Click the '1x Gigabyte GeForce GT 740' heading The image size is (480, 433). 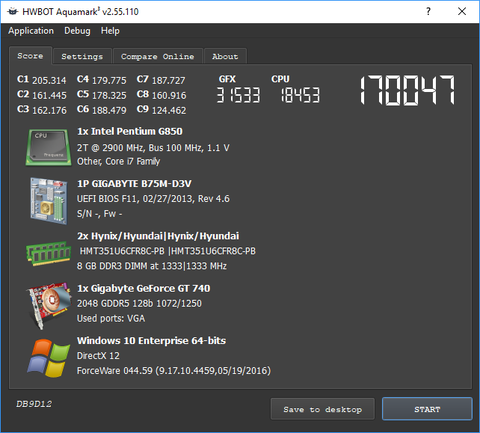pos(144,288)
